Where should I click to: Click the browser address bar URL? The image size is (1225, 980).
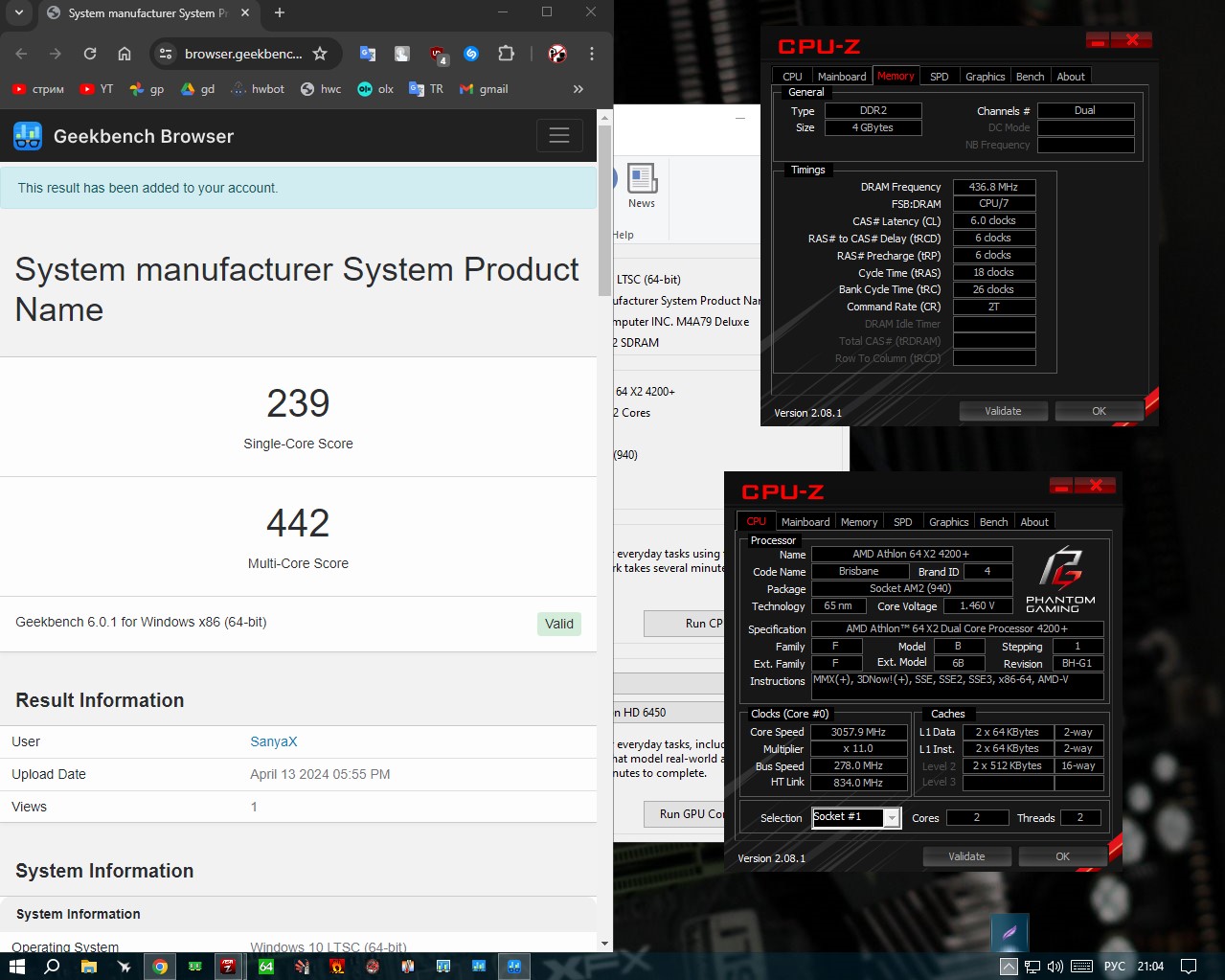[243, 54]
